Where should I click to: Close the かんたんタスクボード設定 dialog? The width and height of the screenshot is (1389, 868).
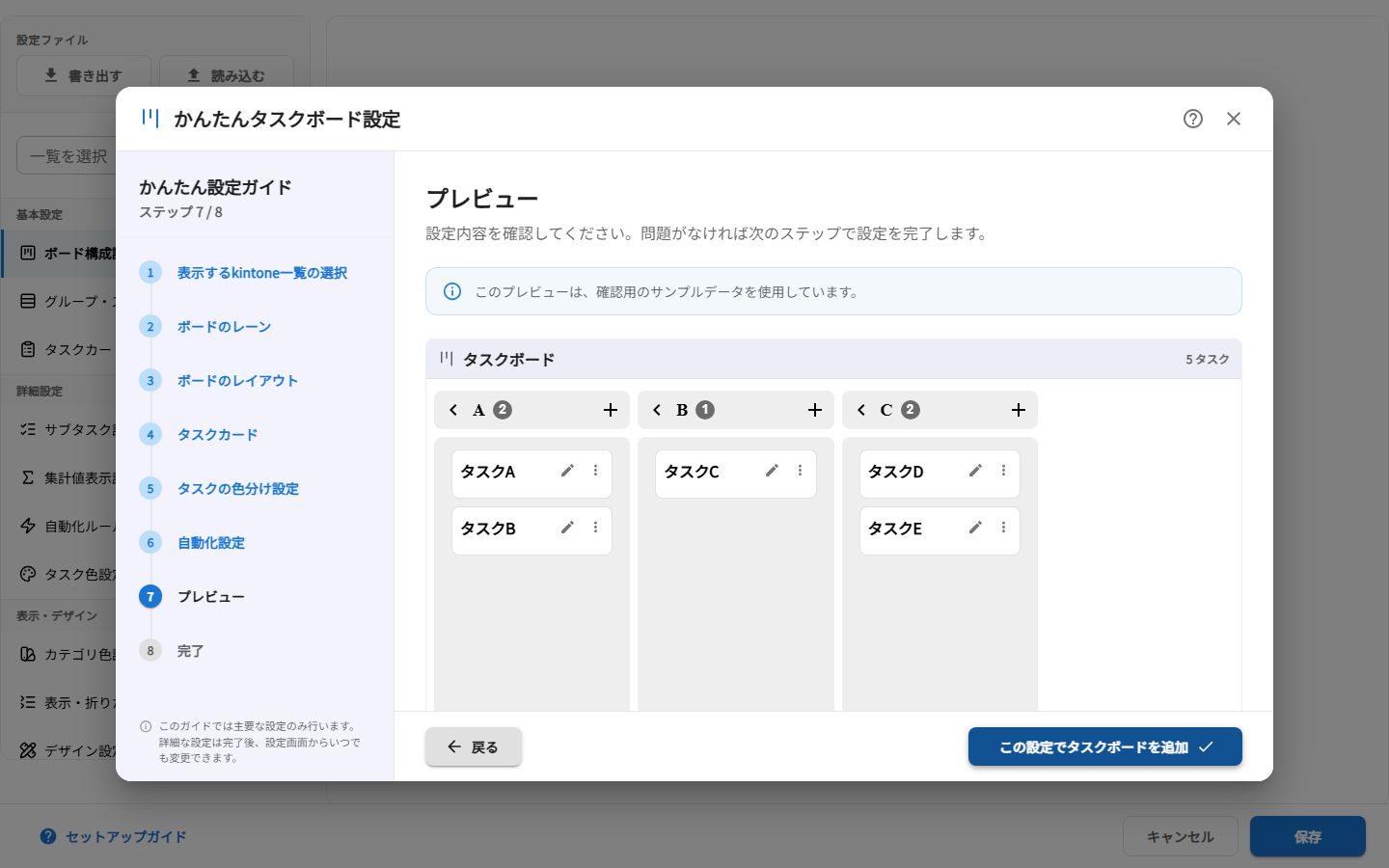coord(1234,119)
